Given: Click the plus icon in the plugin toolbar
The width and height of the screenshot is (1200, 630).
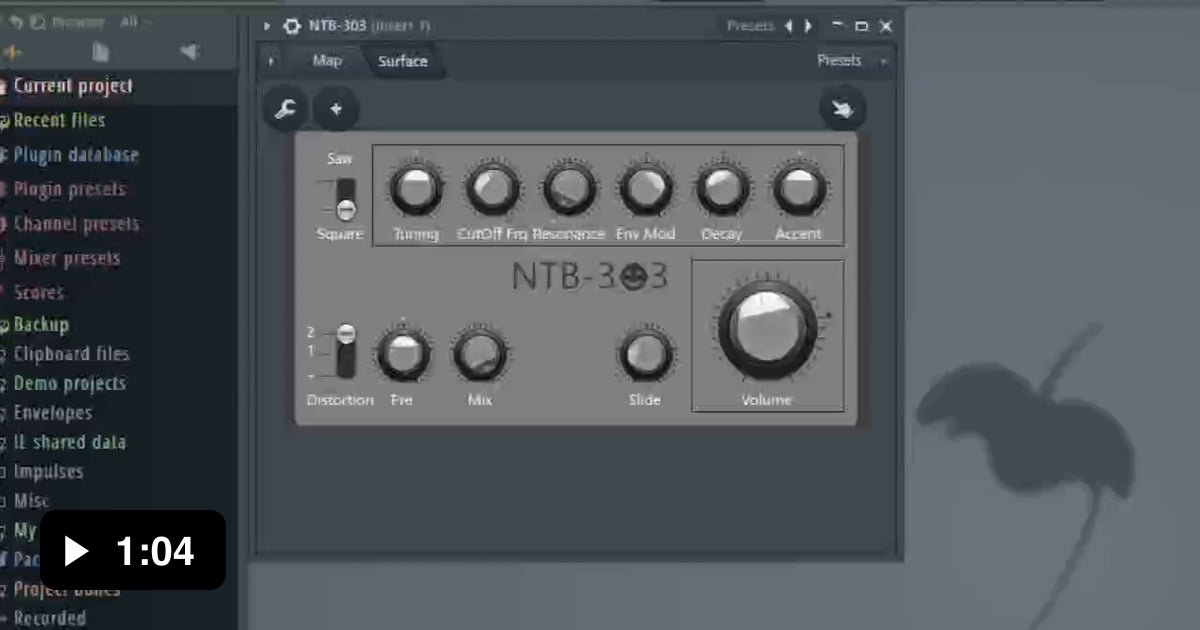Looking at the screenshot, I should coord(336,108).
